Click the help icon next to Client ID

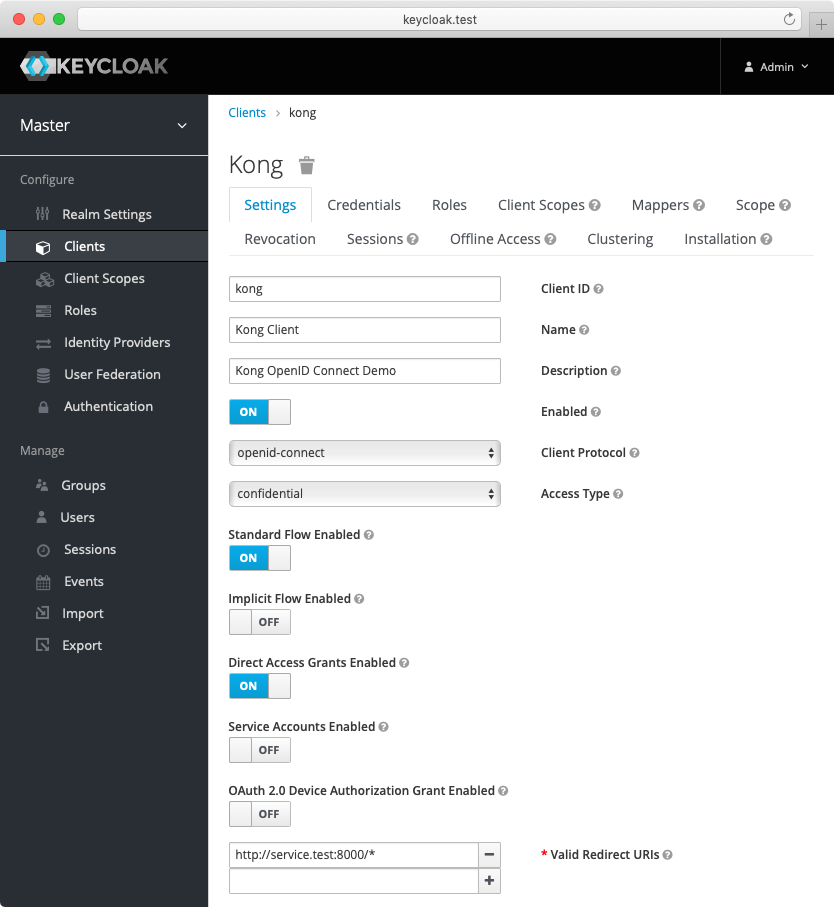[x=599, y=289]
